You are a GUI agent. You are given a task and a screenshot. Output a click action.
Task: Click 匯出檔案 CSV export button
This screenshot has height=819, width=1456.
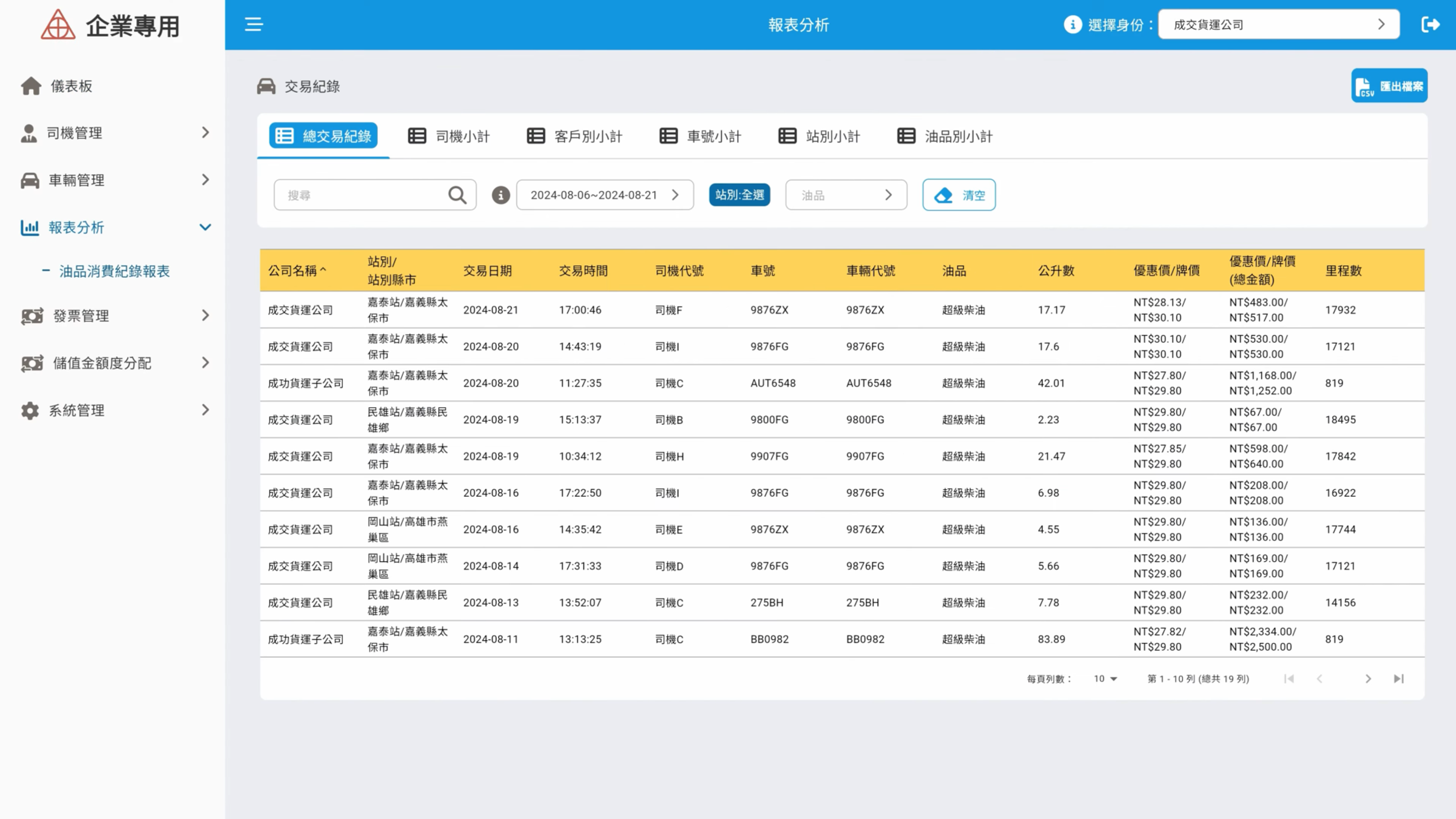click(1389, 86)
